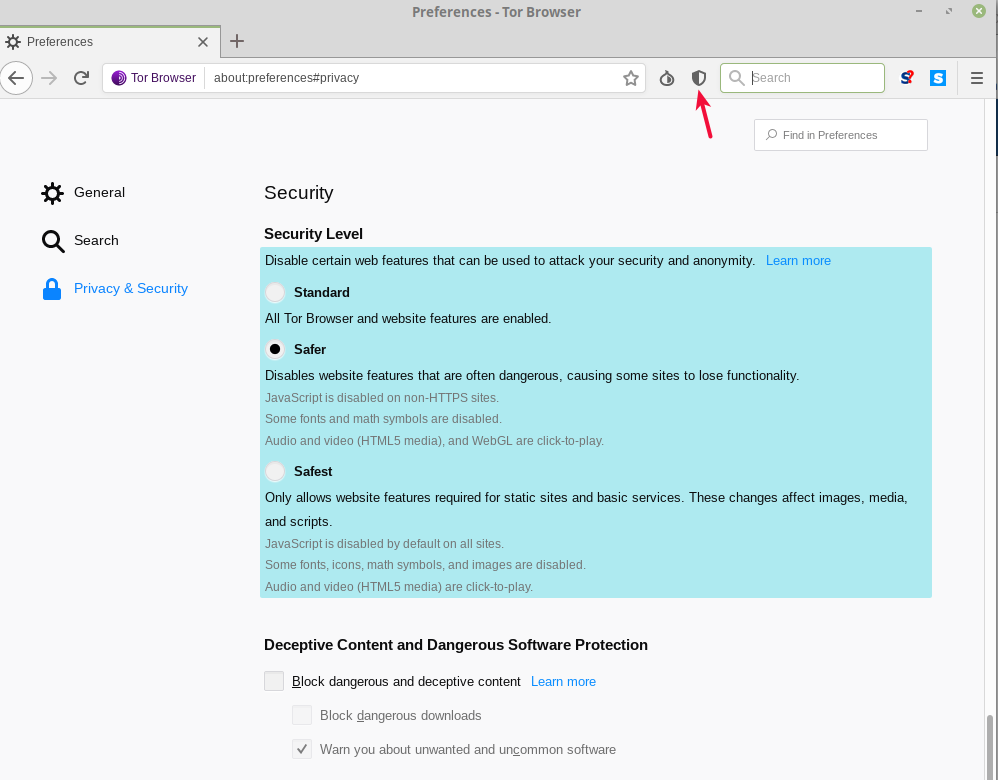Image resolution: width=998 pixels, height=780 pixels.
Task: Open the hamburger application menu
Action: click(x=977, y=78)
